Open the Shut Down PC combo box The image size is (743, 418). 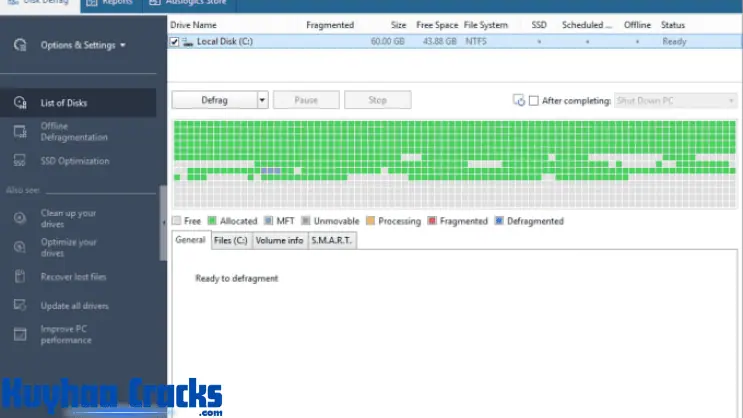[675, 100]
